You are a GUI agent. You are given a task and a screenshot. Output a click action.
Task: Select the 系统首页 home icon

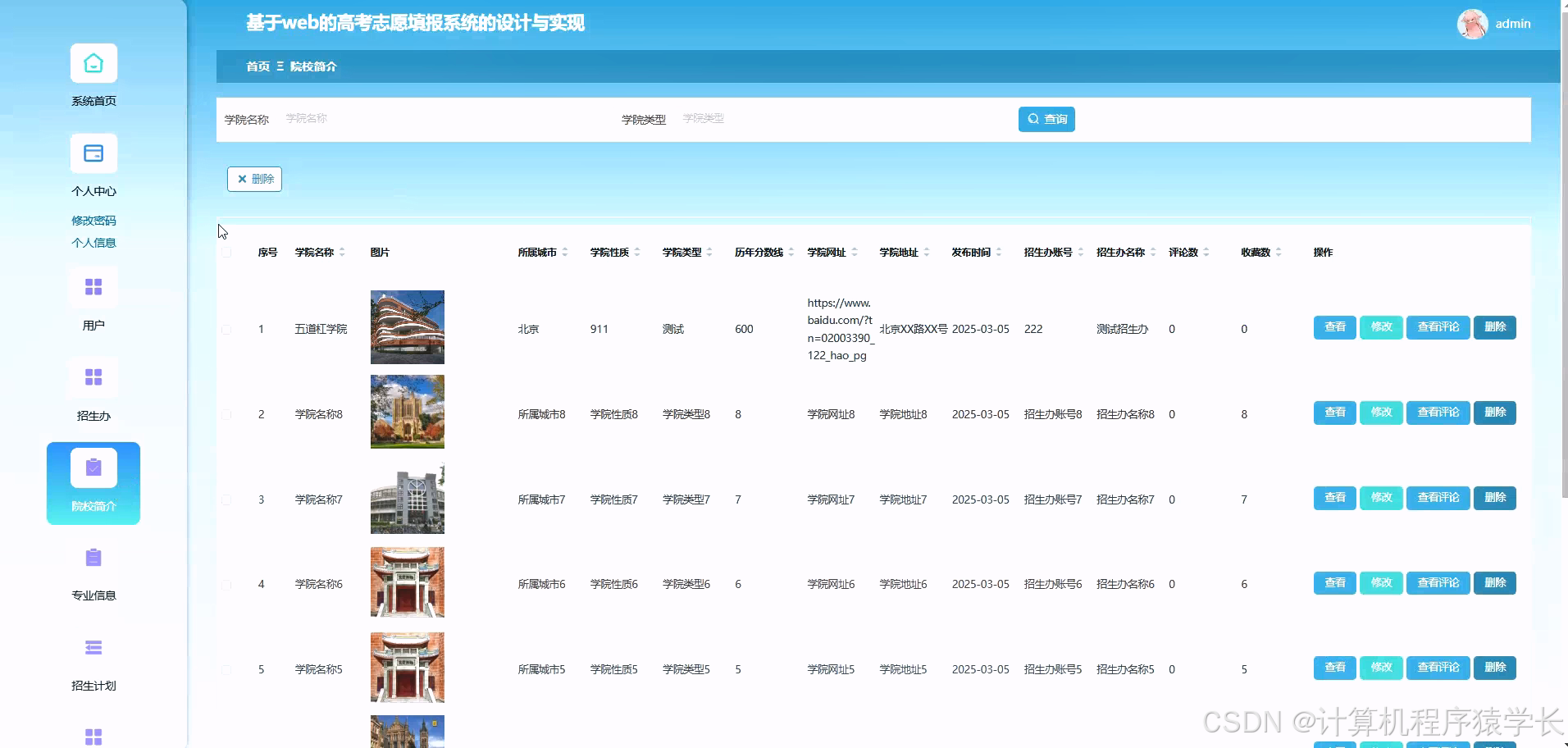[93, 63]
